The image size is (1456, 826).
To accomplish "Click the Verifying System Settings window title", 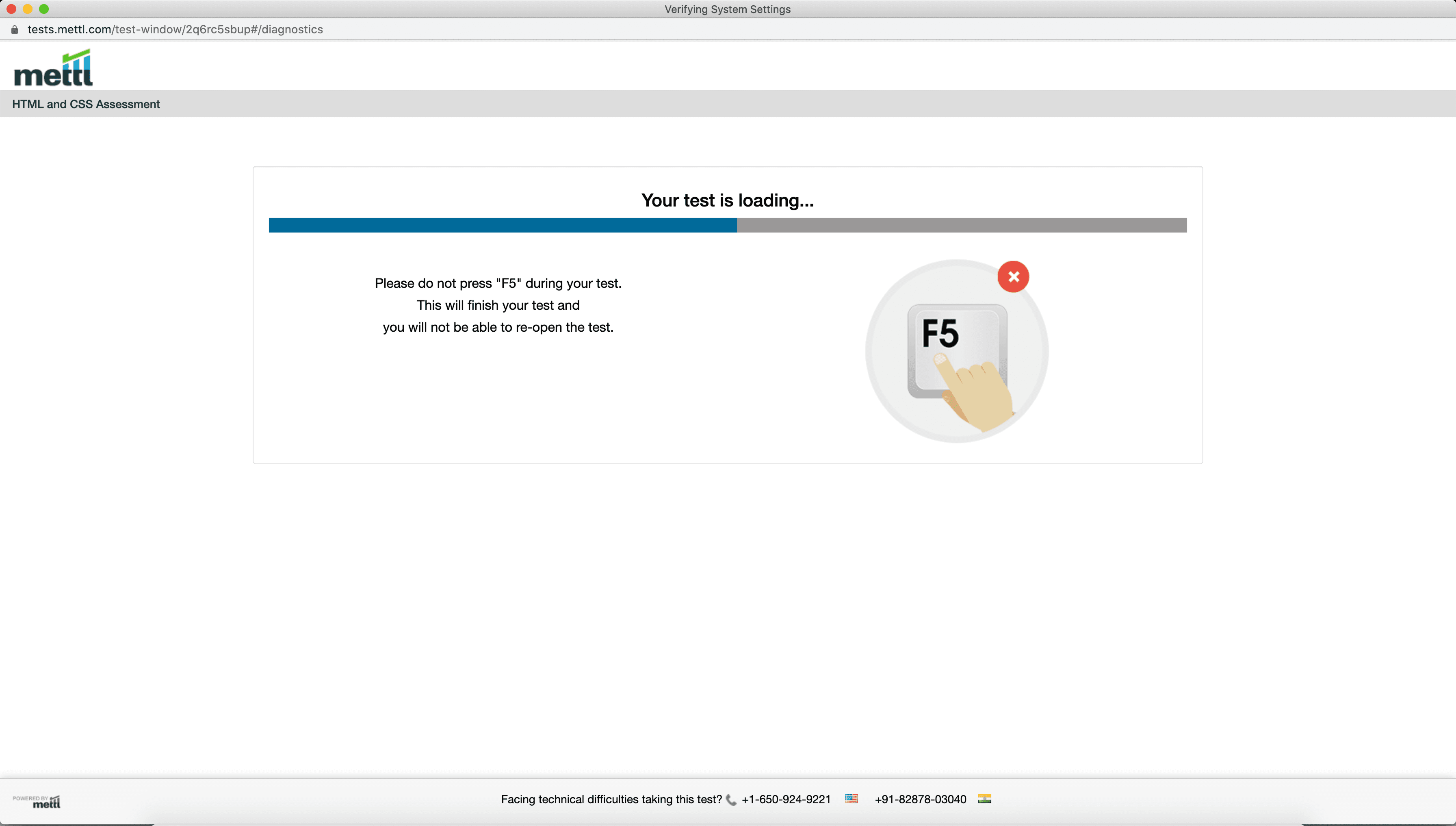I will (x=728, y=9).
